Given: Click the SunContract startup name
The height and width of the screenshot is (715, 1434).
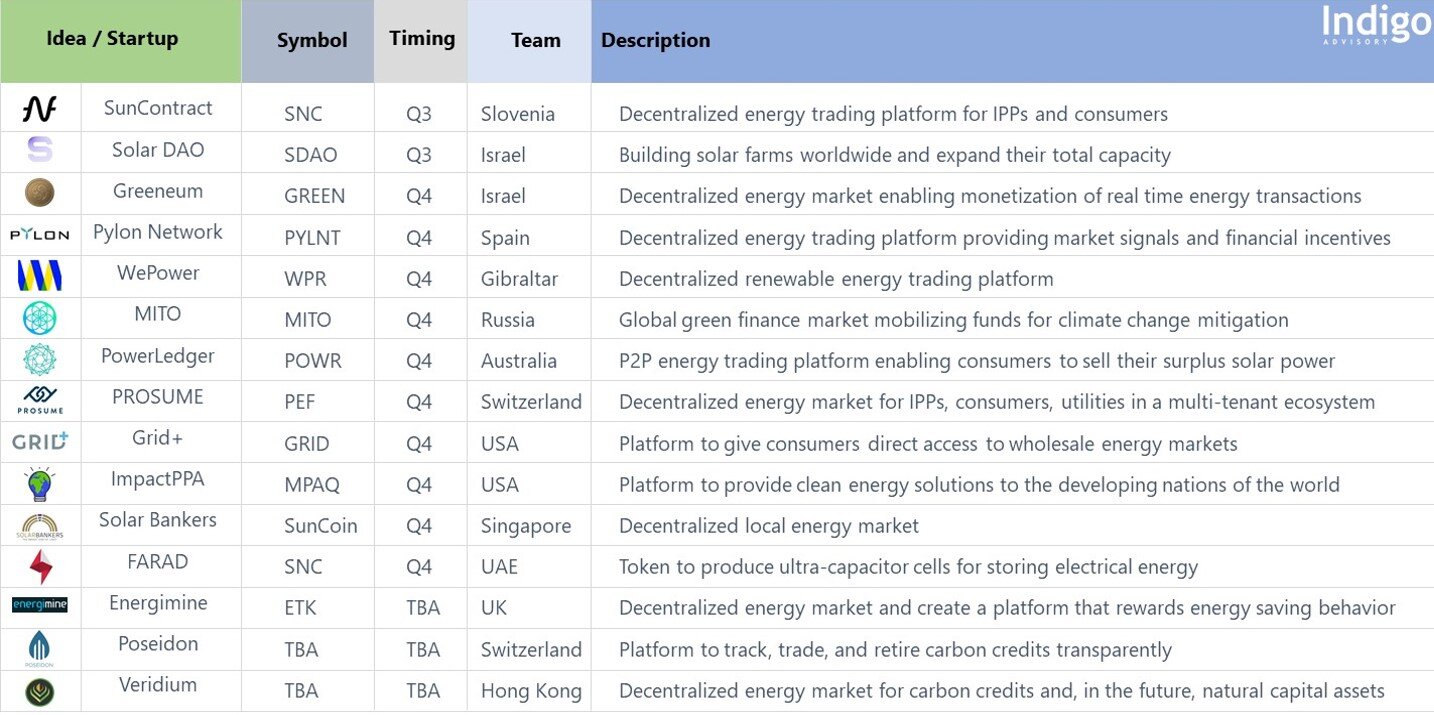Looking at the screenshot, I should (x=158, y=108).
